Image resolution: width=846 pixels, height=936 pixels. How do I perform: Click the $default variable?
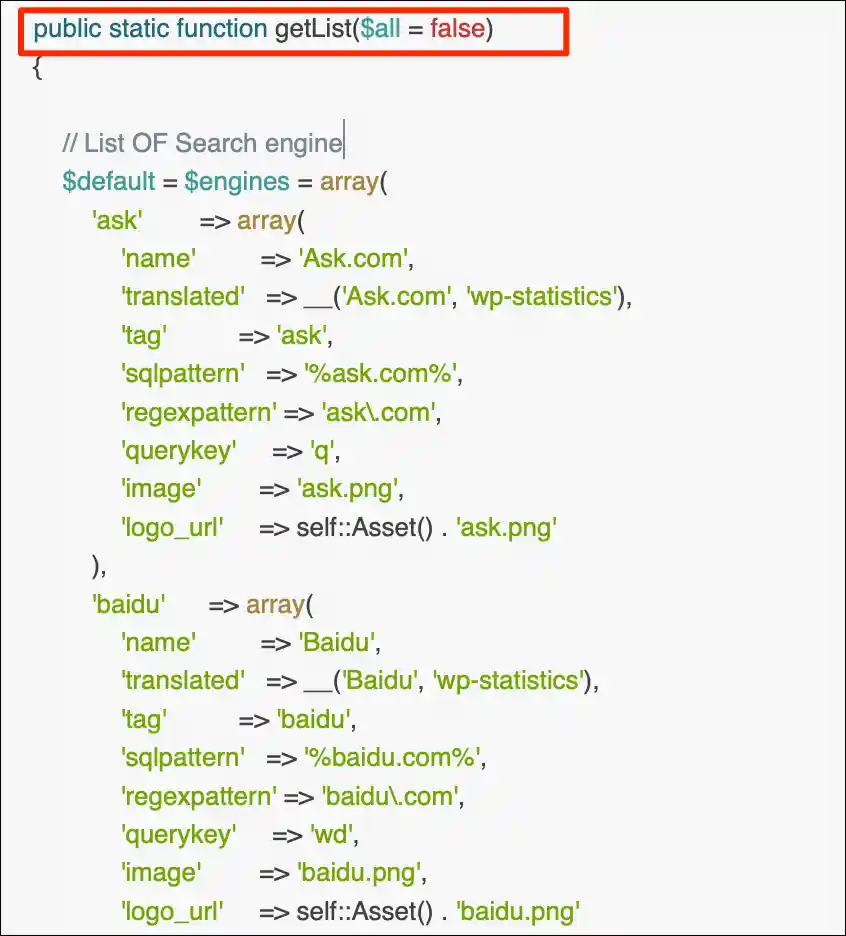pyautogui.click(x=109, y=181)
